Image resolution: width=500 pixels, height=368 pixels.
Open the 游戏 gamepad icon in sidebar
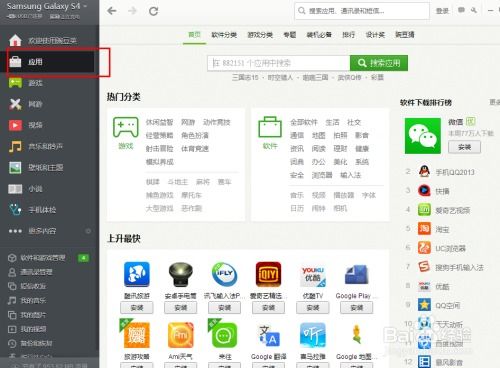tap(15, 83)
